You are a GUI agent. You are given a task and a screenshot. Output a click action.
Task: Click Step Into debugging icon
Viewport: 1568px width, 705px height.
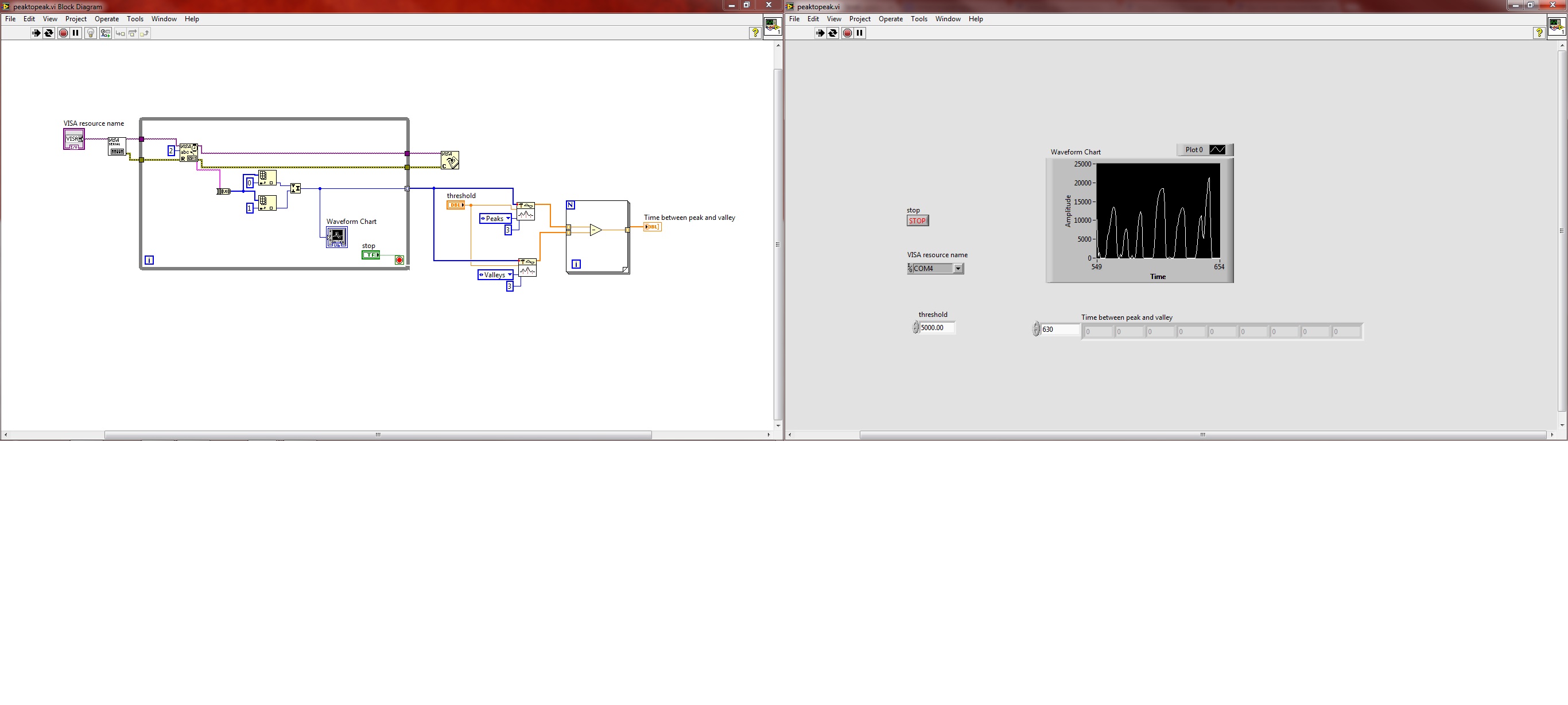(x=121, y=33)
